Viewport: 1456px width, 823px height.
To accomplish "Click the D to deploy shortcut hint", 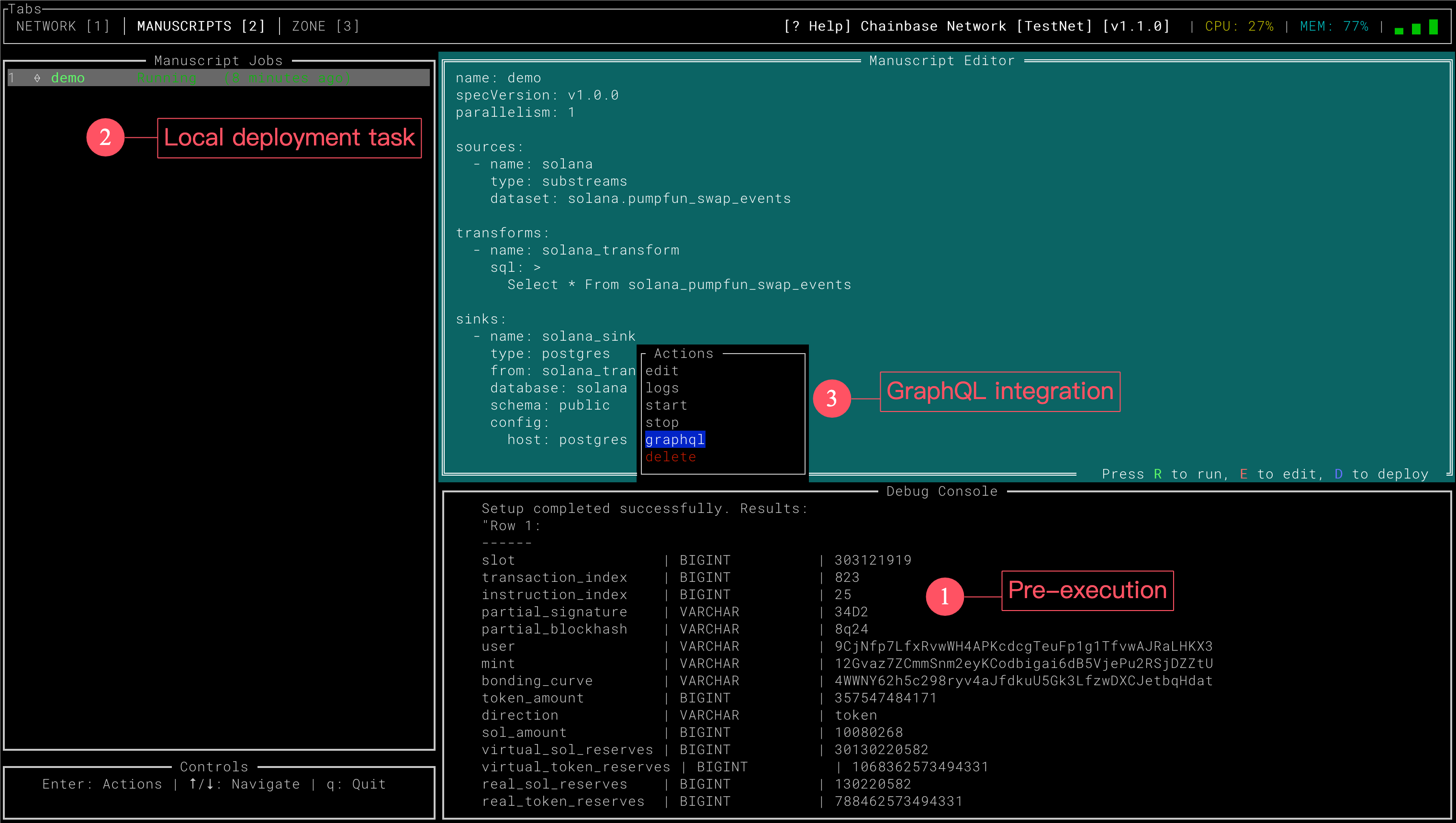I will [x=1381, y=474].
